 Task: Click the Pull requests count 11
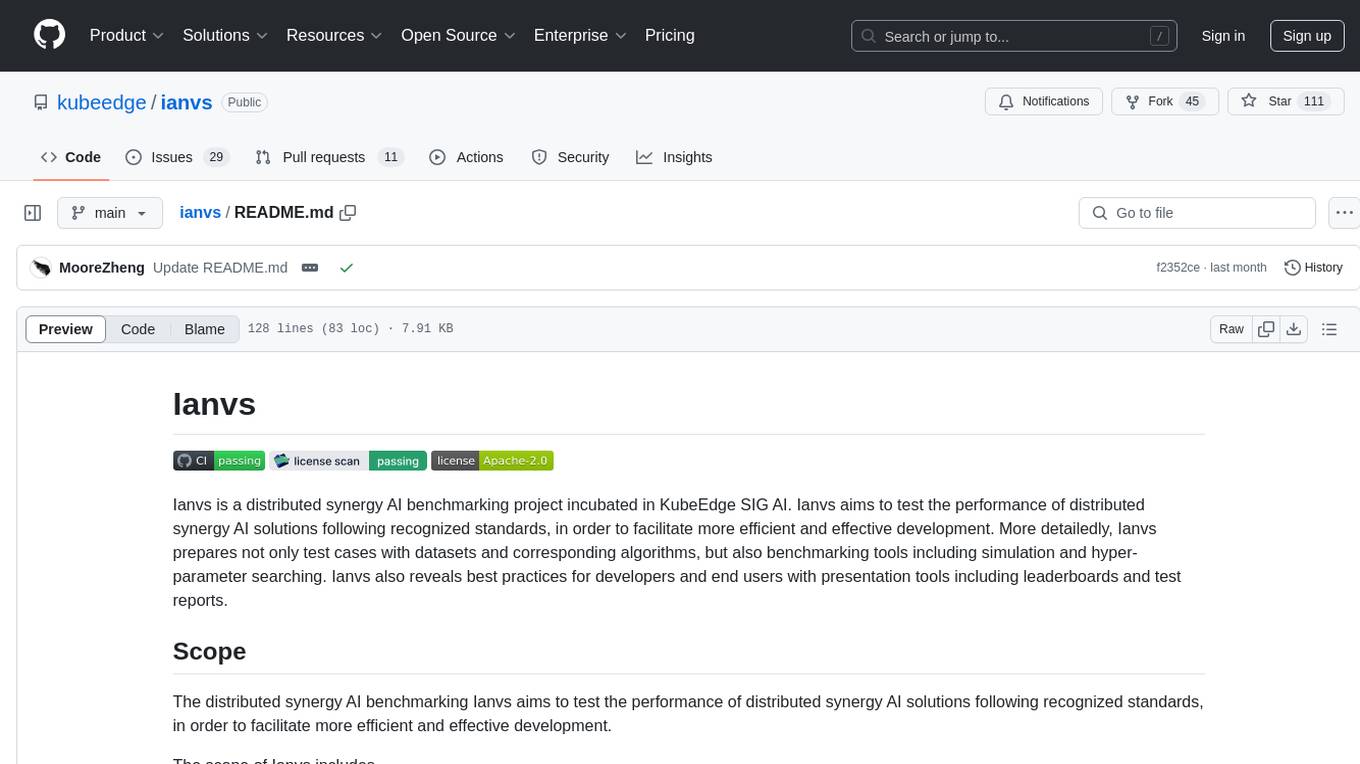[391, 157]
